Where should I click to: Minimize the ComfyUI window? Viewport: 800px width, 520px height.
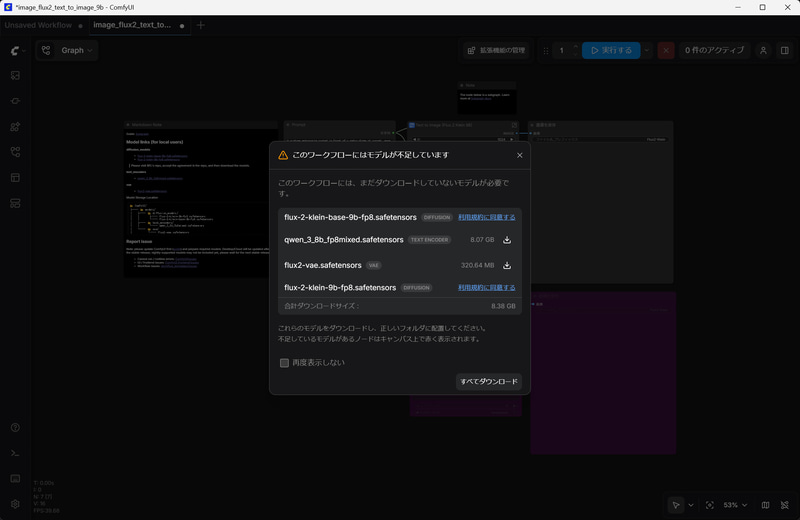click(x=738, y=7)
